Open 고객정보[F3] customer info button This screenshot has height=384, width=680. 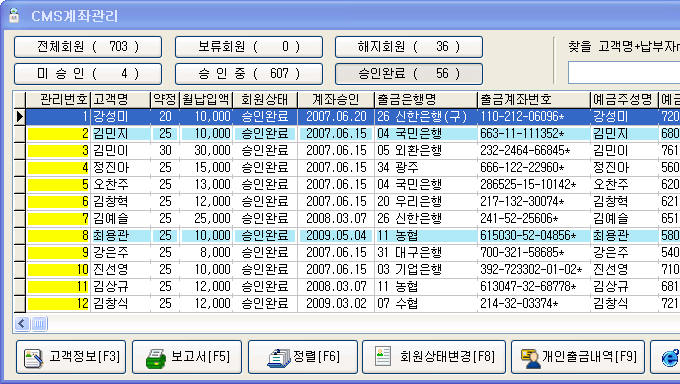click(71, 357)
